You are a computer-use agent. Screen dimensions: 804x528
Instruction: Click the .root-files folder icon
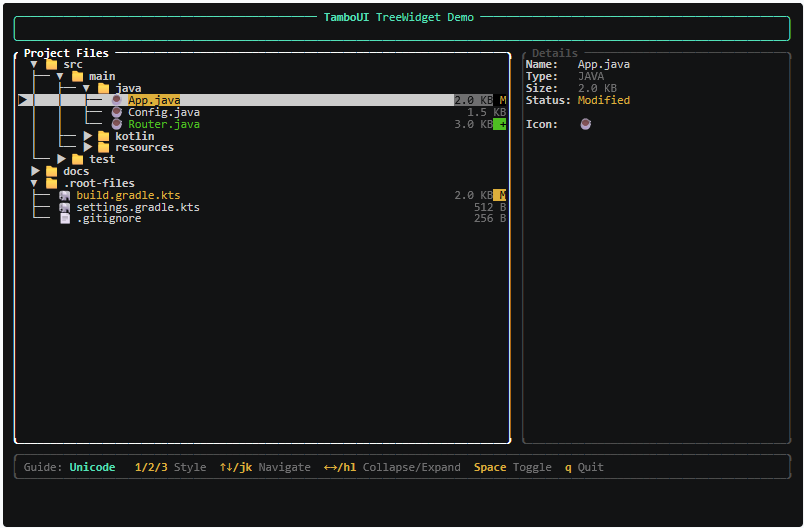[x=51, y=183]
